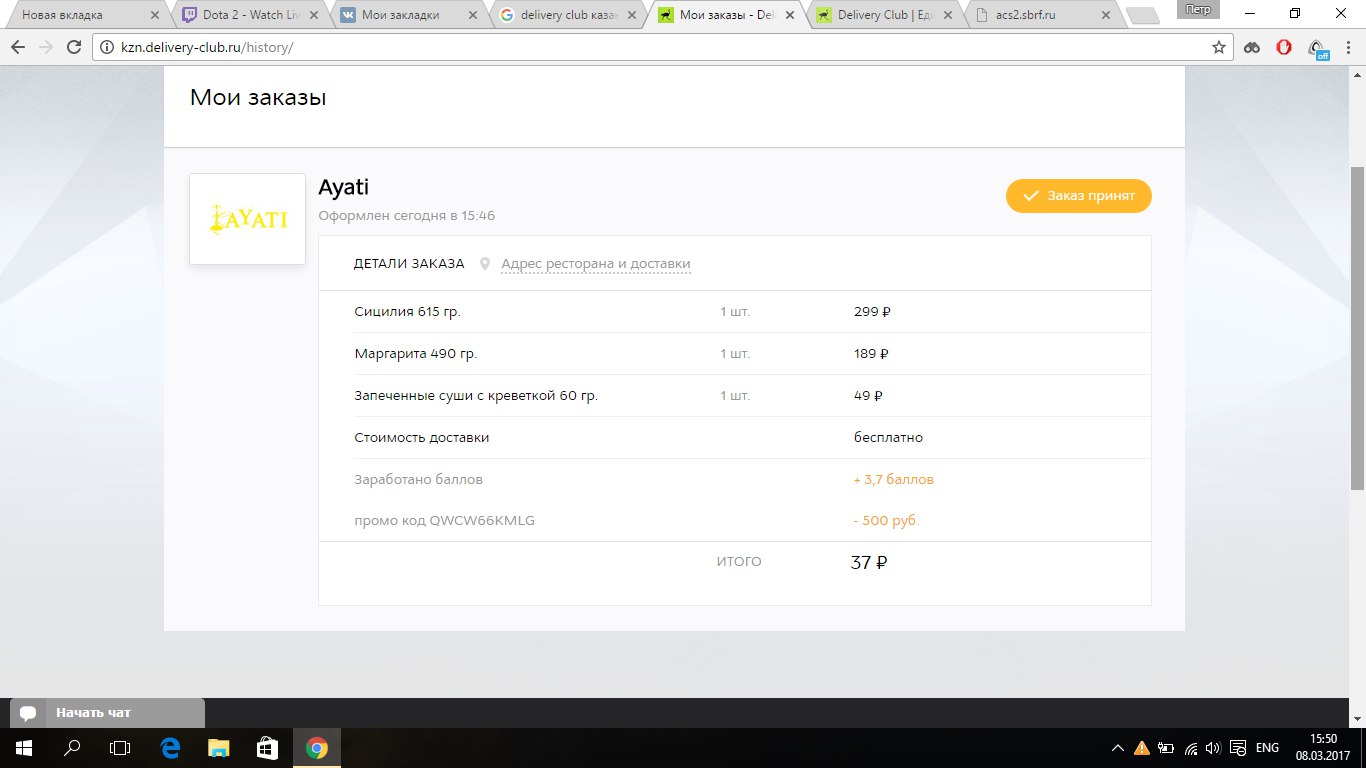The image size is (1366, 768).
Task: Reload the page with refresh icon
Action: point(74,47)
